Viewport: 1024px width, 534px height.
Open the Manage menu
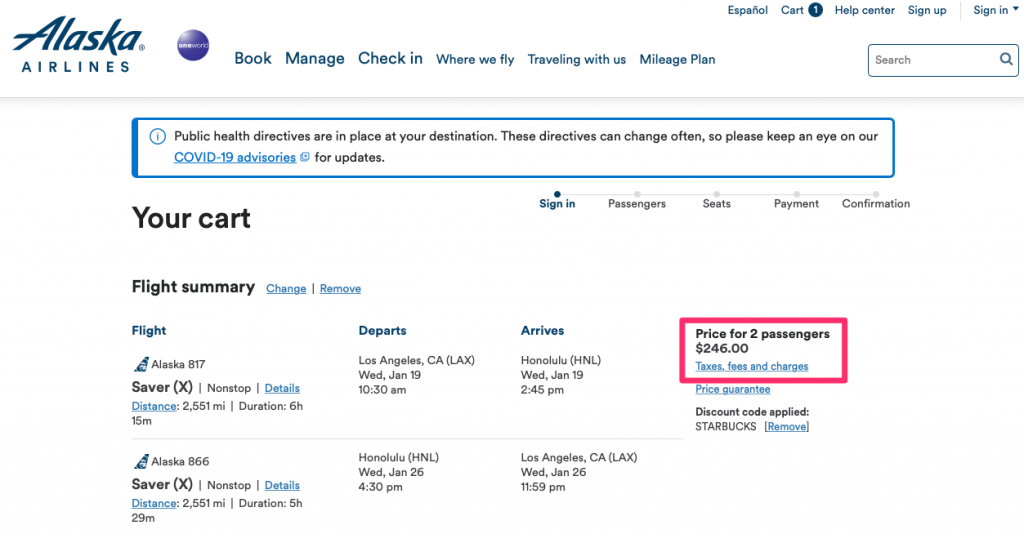tap(314, 59)
